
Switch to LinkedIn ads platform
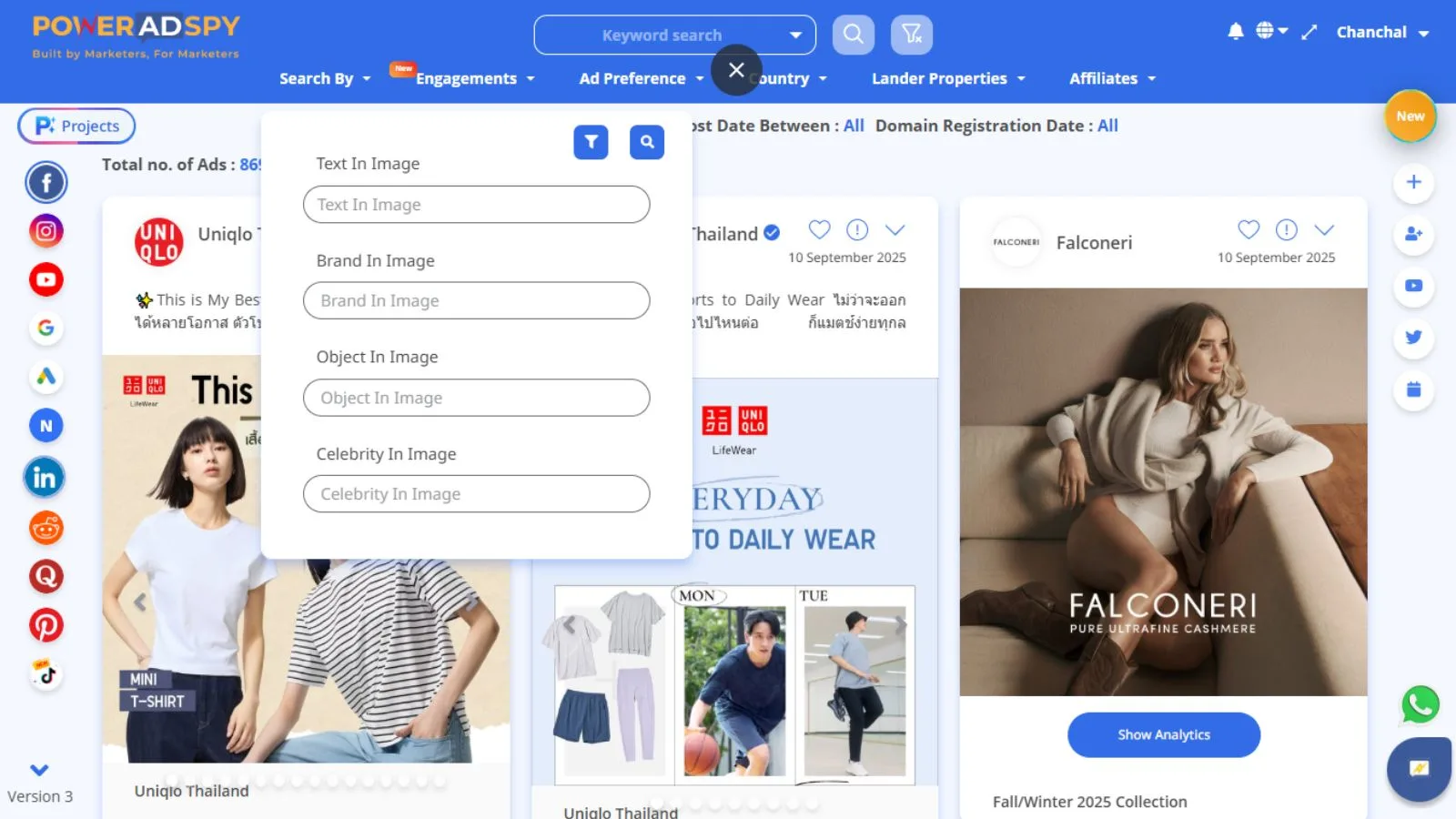point(45,477)
